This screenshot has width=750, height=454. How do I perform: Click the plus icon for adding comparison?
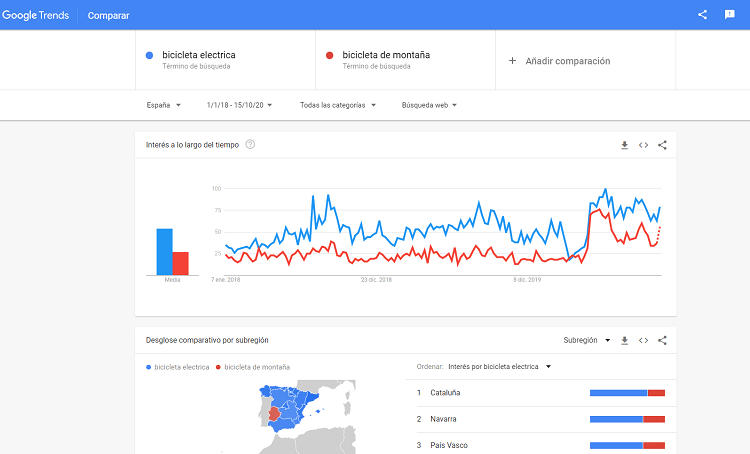coord(512,61)
